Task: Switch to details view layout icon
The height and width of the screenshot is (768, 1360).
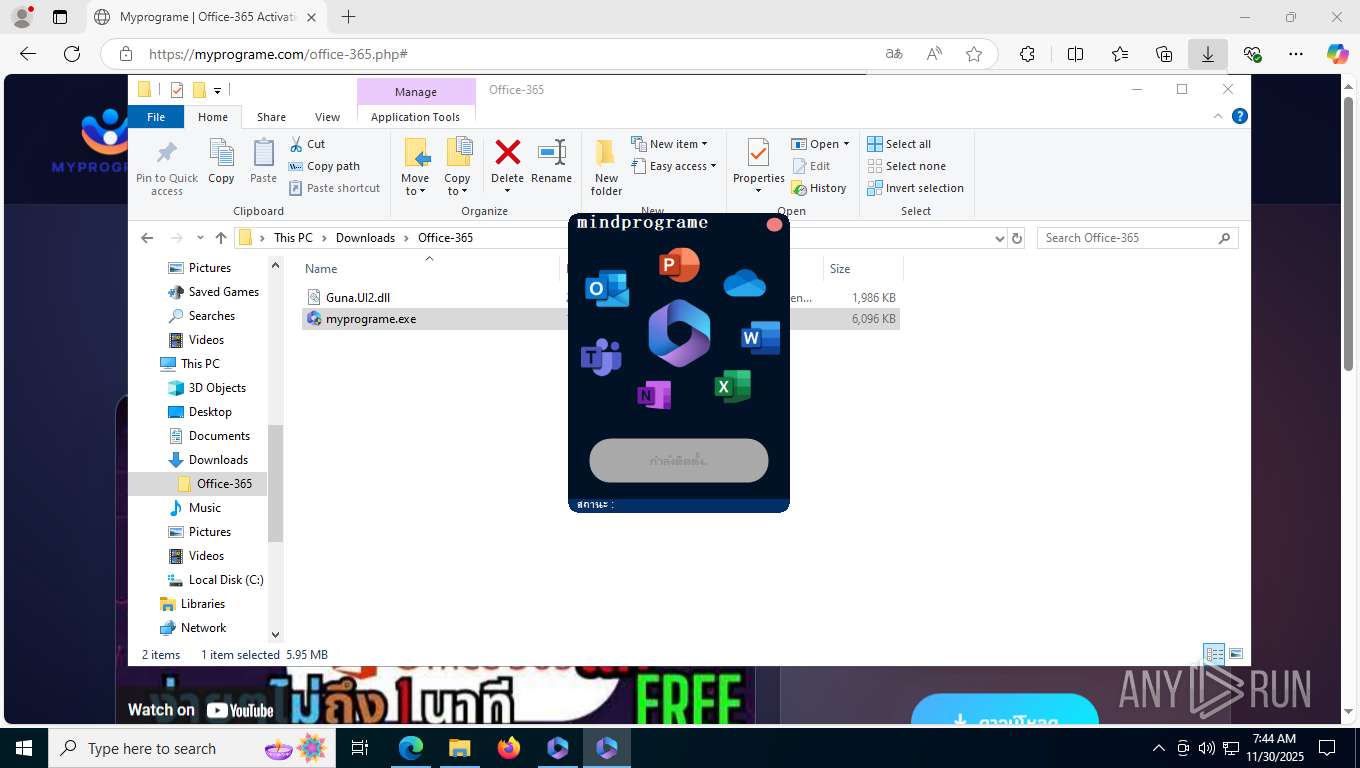Action: [x=1214, y=654]
